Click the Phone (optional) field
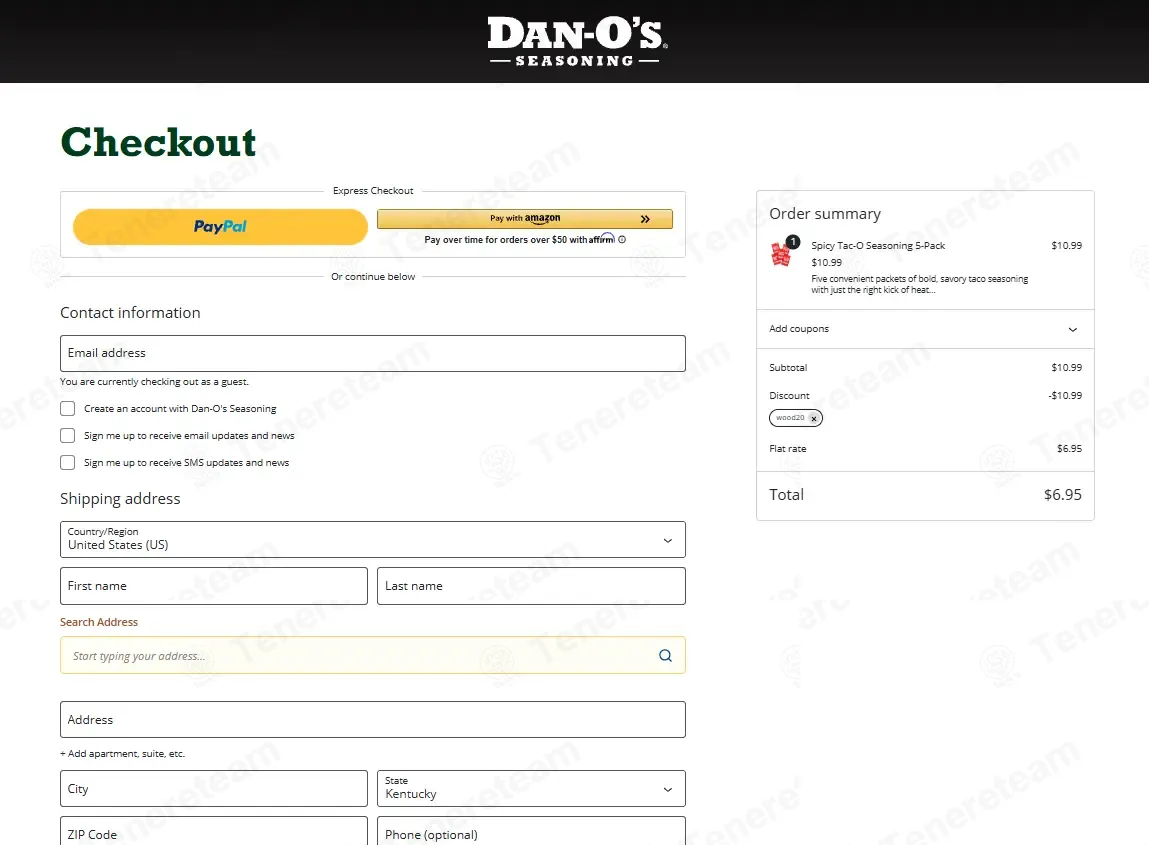Image resolution: width=1149 pixels, height=845 pixels. click(x=531, y=831)
